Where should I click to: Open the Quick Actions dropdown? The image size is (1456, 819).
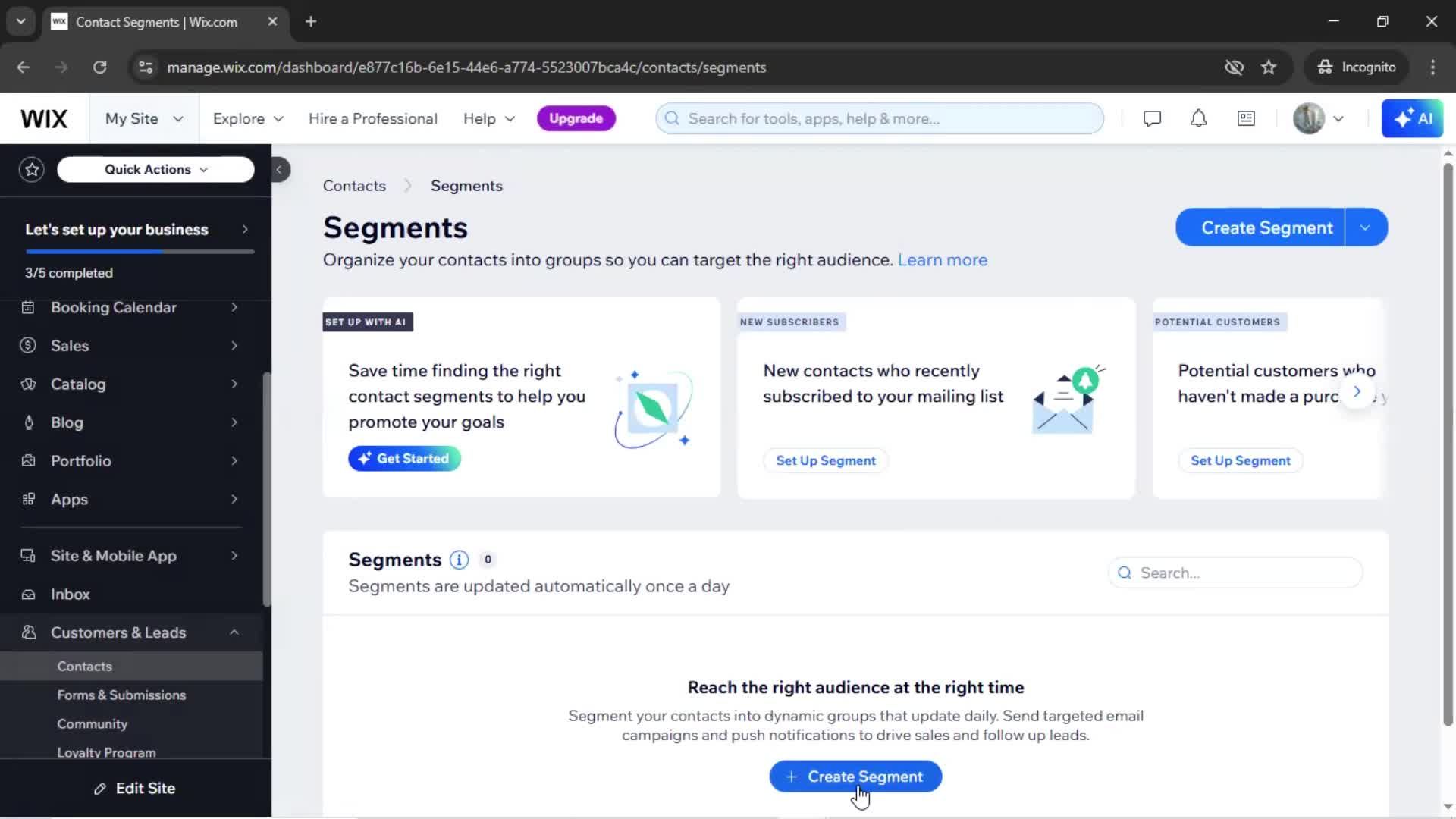tap(155, 170)
